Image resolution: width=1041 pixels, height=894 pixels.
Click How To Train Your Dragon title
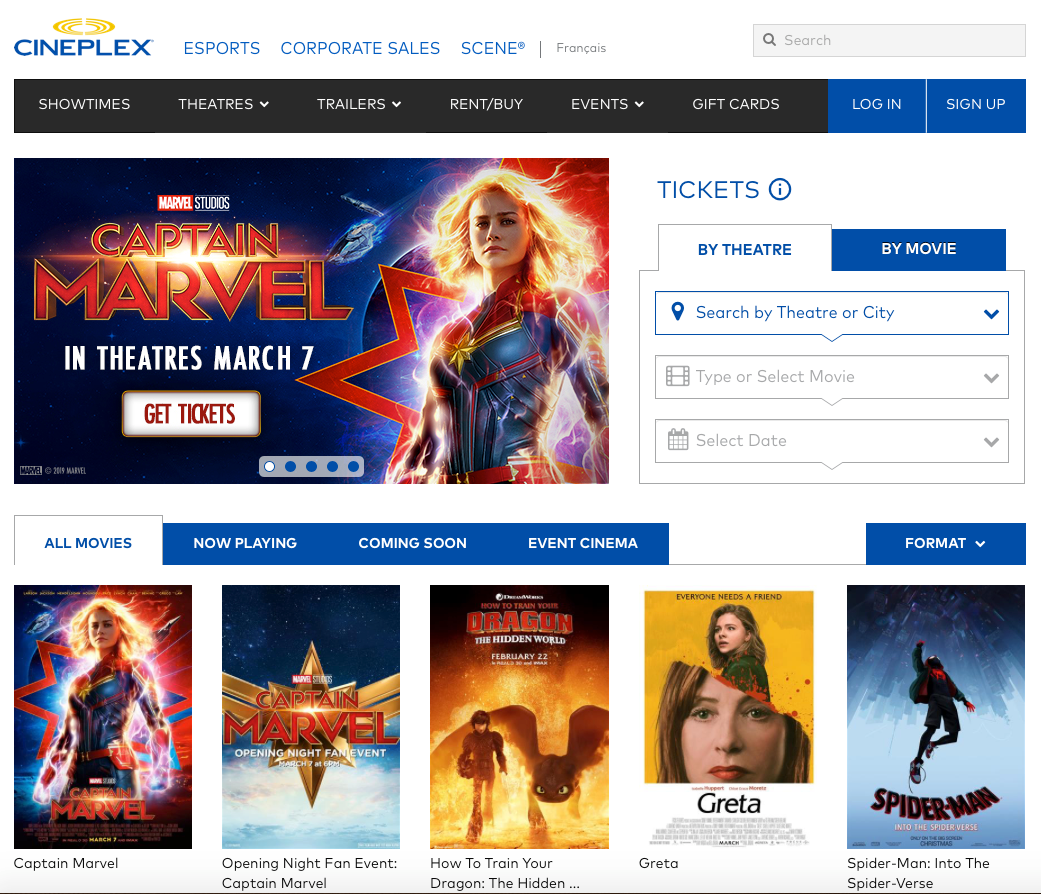505,873
